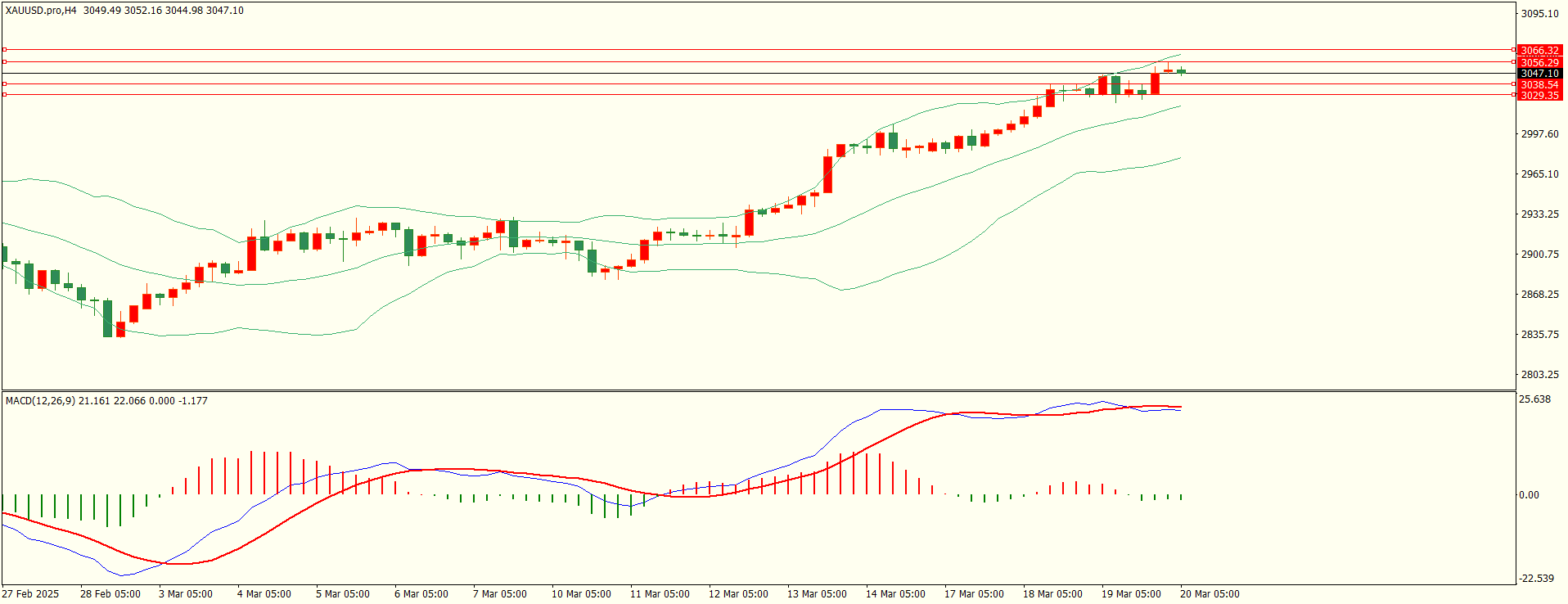Click the 17 Mar 05:00 time label

click(x=974, y=594)
